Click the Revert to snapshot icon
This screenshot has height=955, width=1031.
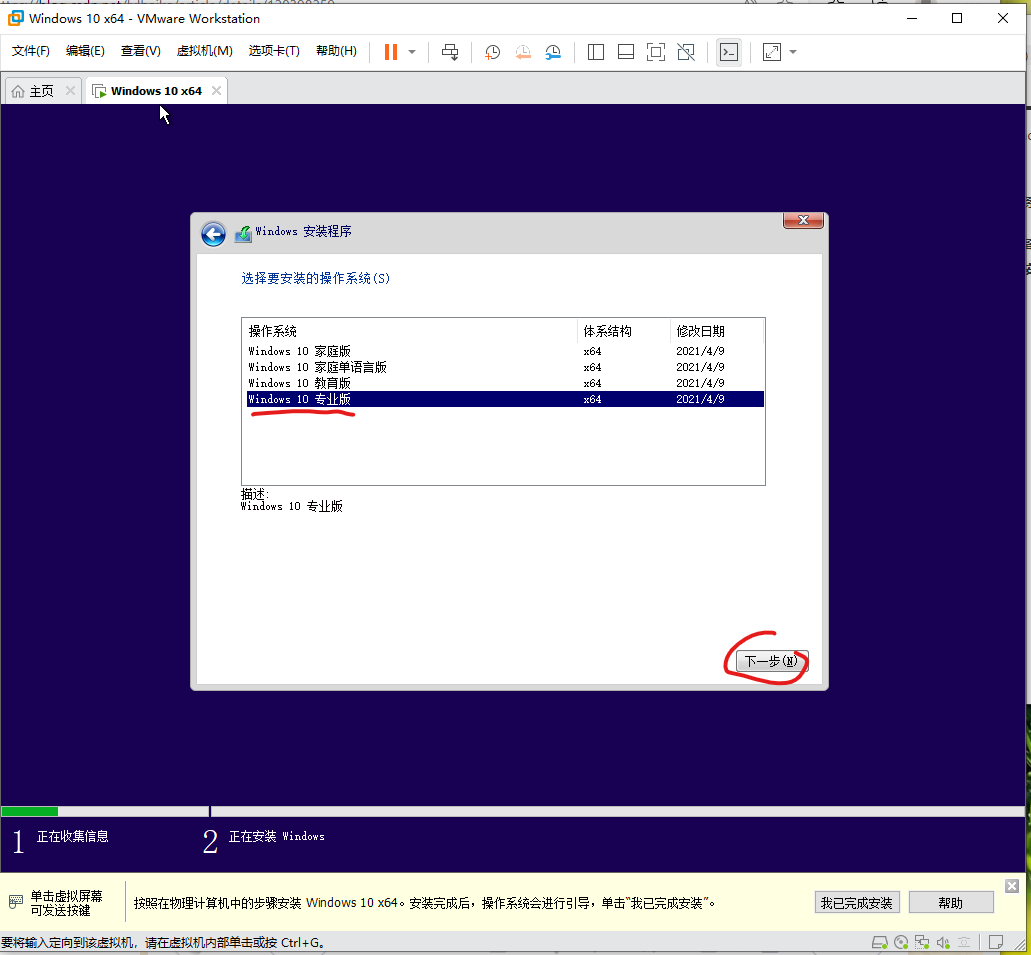tap(523, 52)
